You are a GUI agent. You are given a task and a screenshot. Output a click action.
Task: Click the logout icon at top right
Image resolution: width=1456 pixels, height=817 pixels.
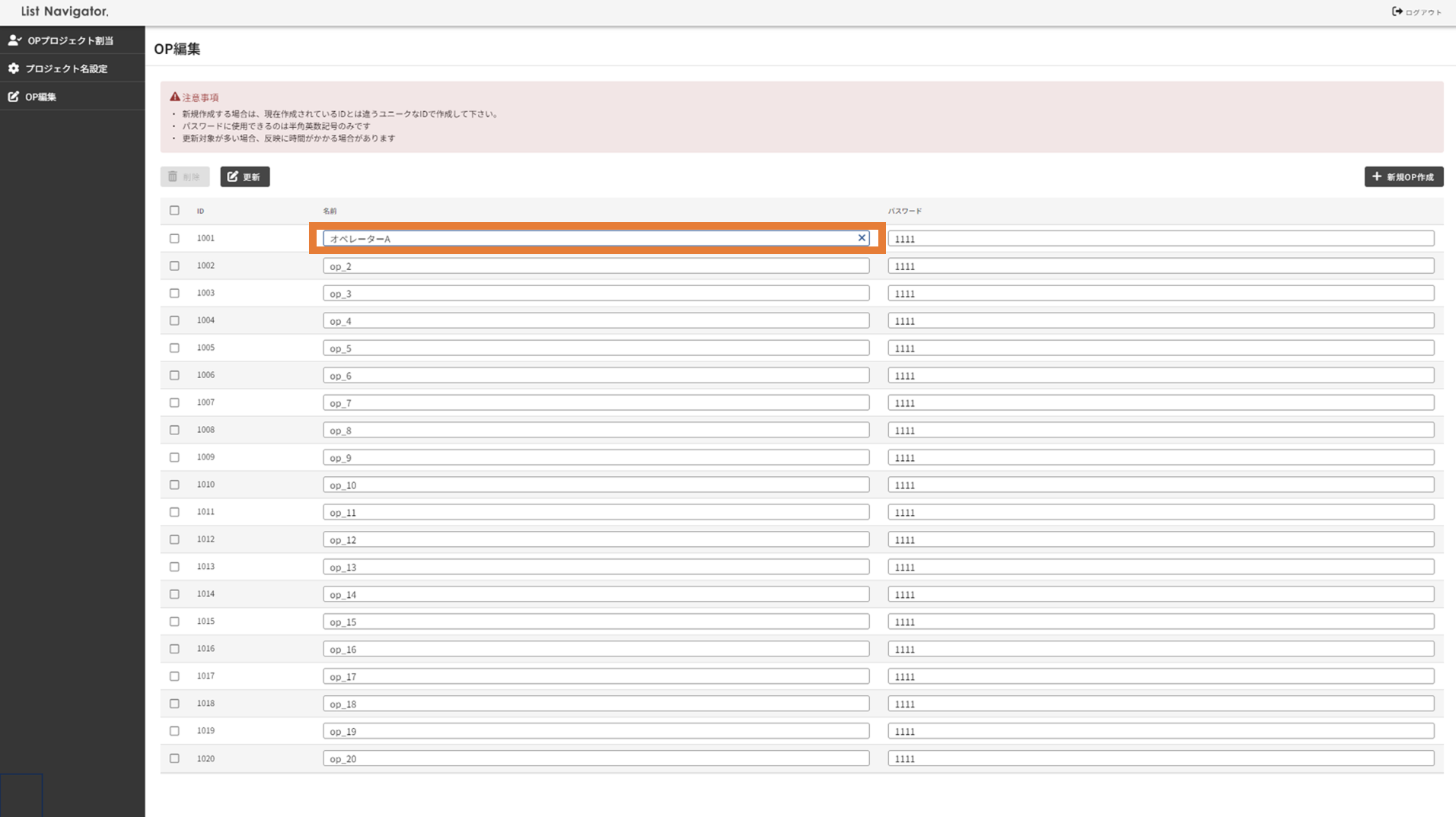pyautogui.click(x=1397, y=11)
